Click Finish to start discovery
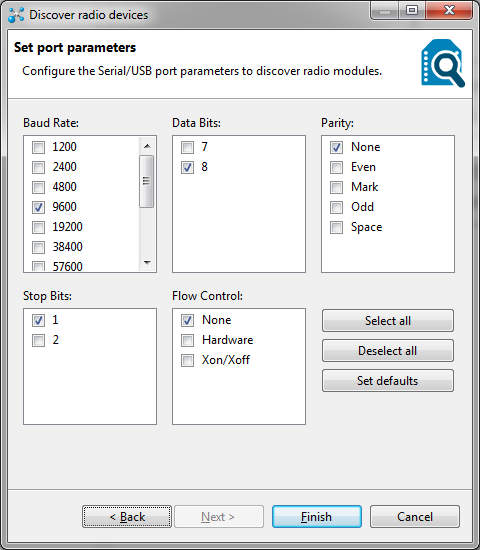The height and width of the screenshot is (550, 480). [317, 516]
